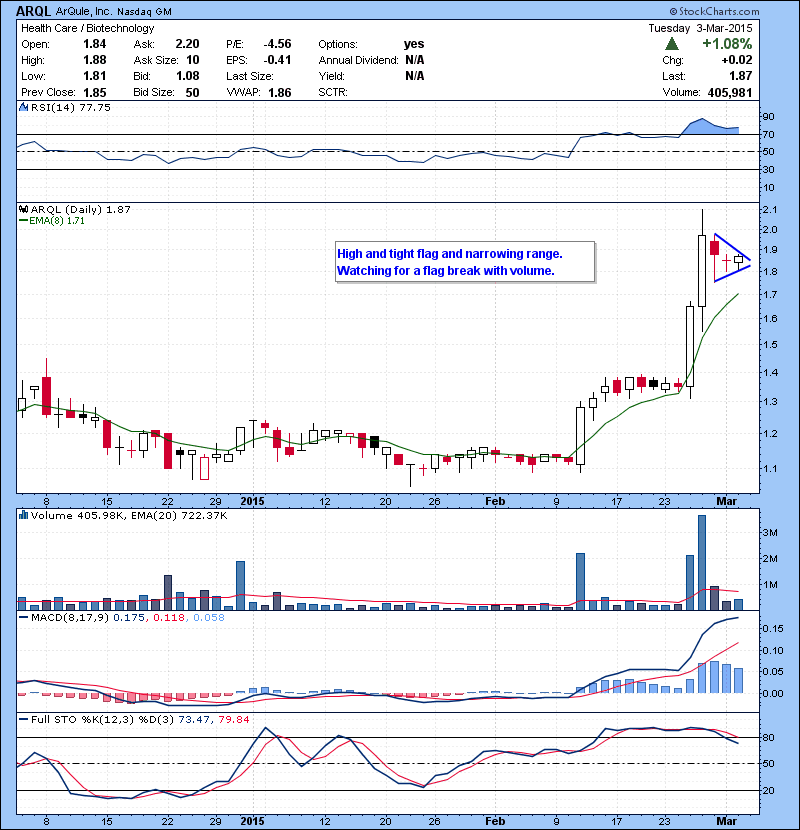Screen dimensions: 800x830
Task: Click the Feb label on price chart date axis
Action: coord(495,501)
